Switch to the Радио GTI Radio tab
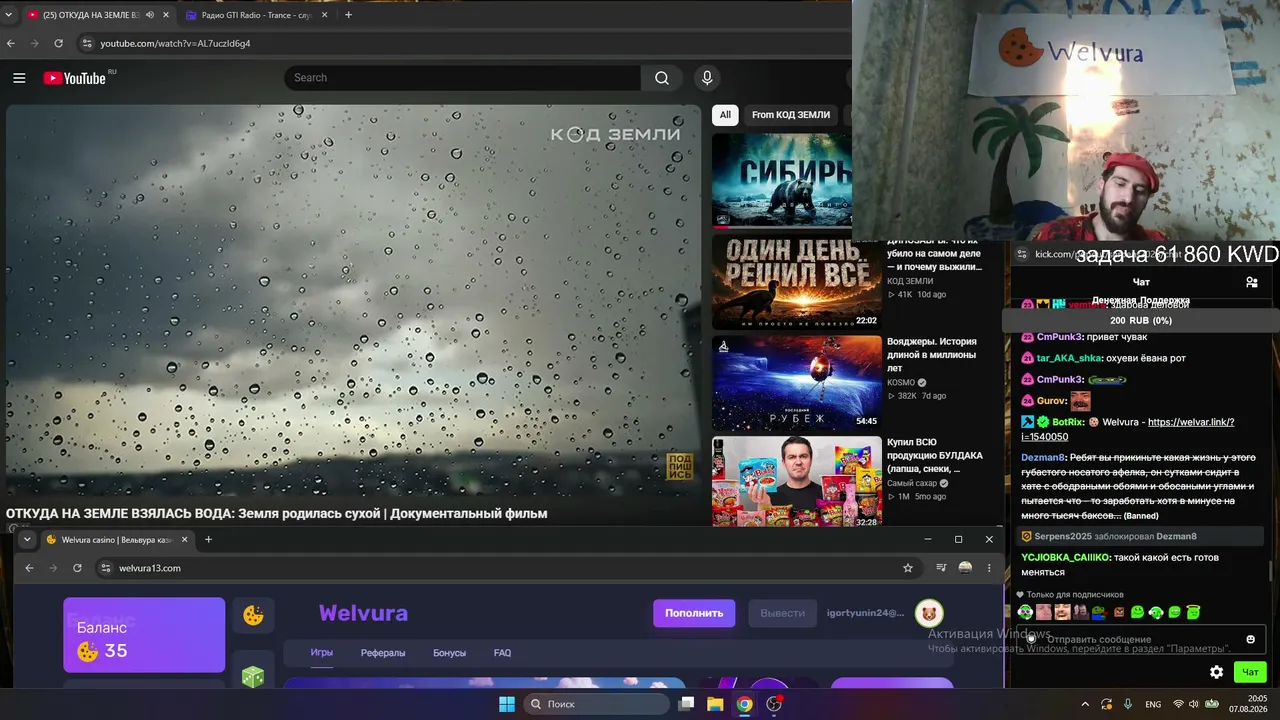1280x720 pixels. [256, 15]
